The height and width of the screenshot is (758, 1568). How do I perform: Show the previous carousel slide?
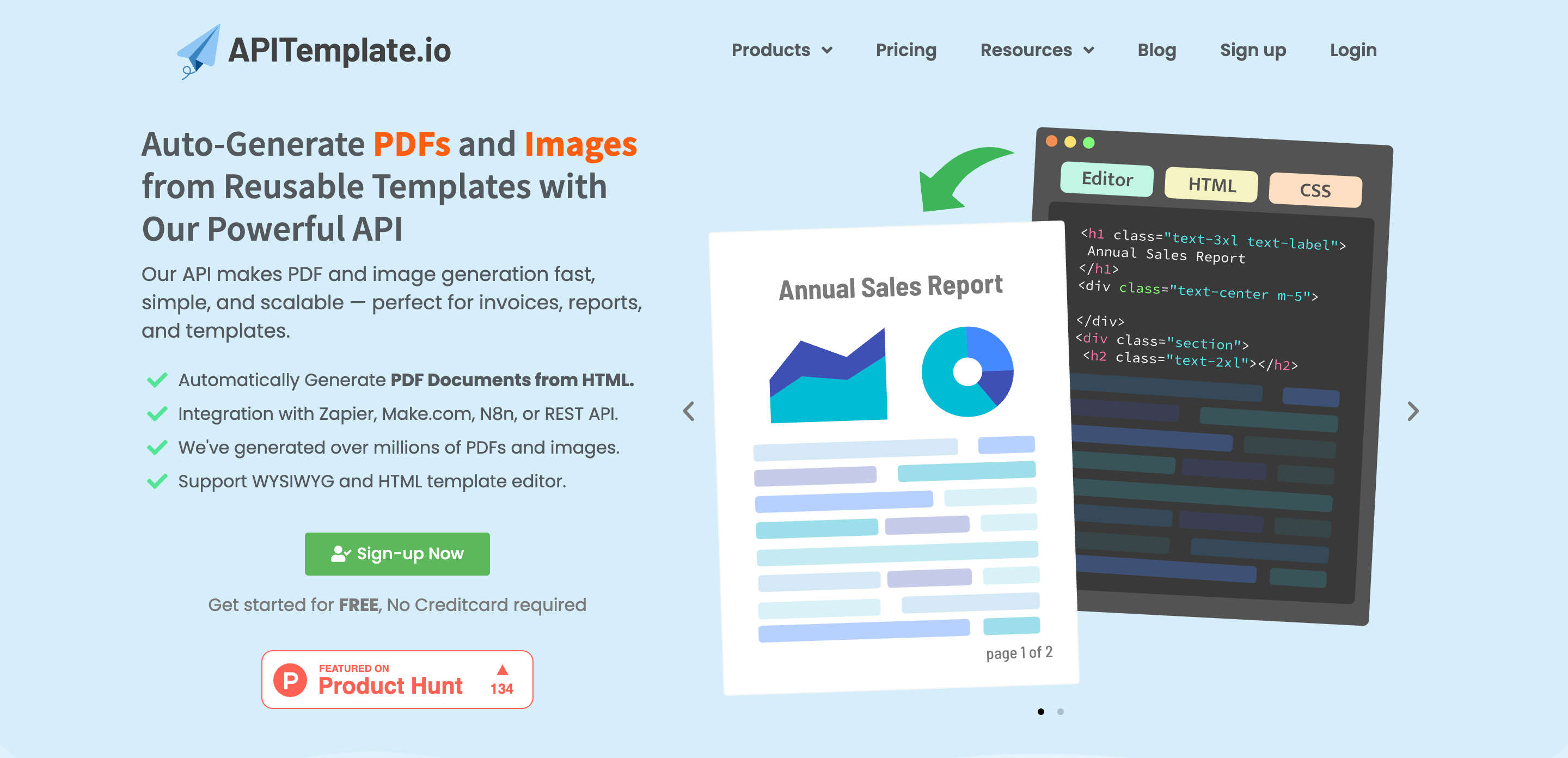[x=688, y=411]
